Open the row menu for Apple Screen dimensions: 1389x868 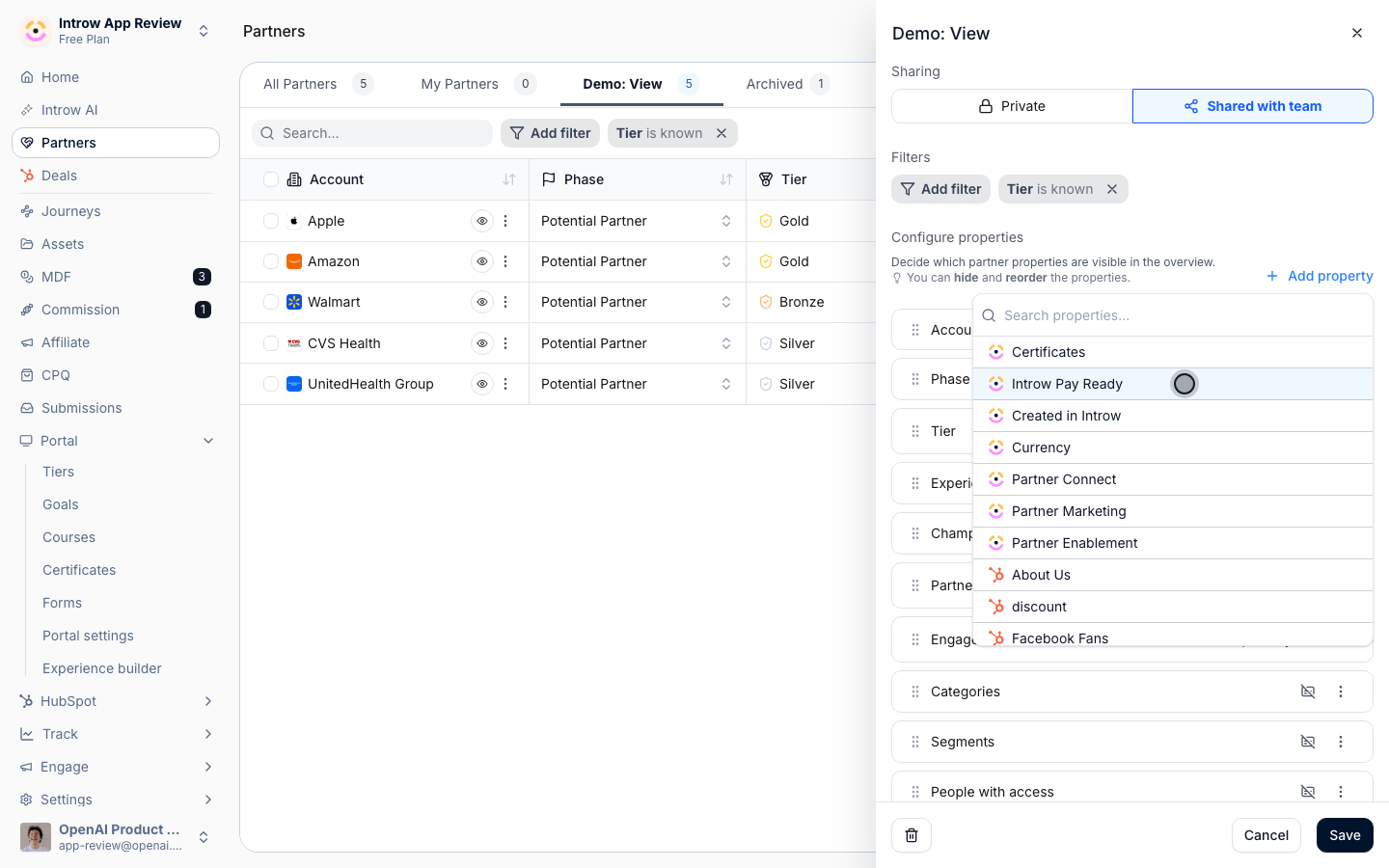[x=505, y=221]
